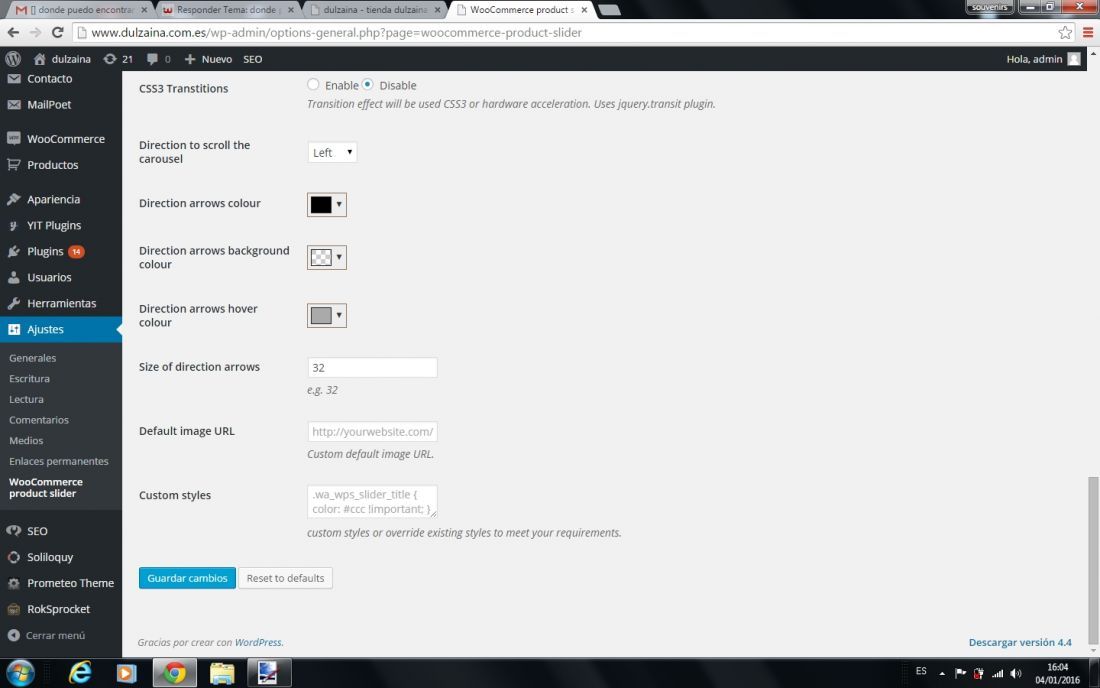Click the Contacto envelope icon
The height and width of the screenshot is (688, 1100).
point(13,79)
